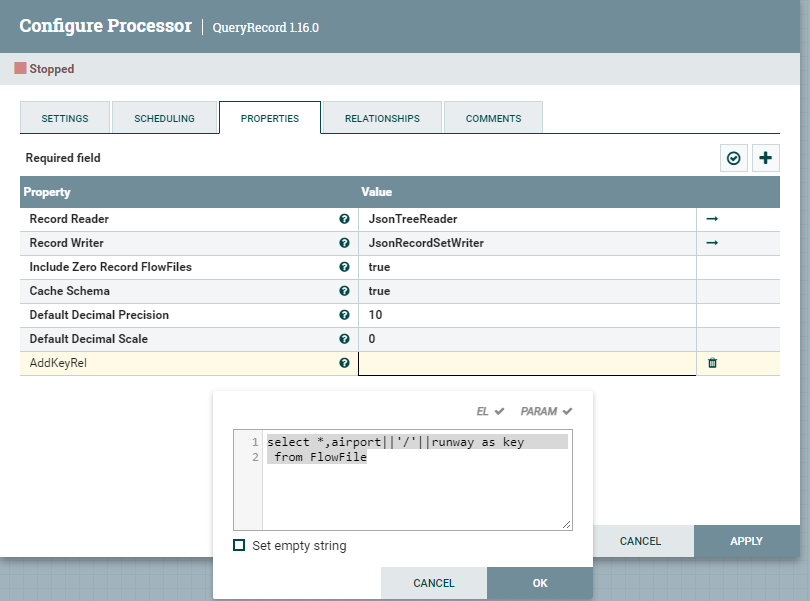Switch to the Comments tab

(493, 118)
